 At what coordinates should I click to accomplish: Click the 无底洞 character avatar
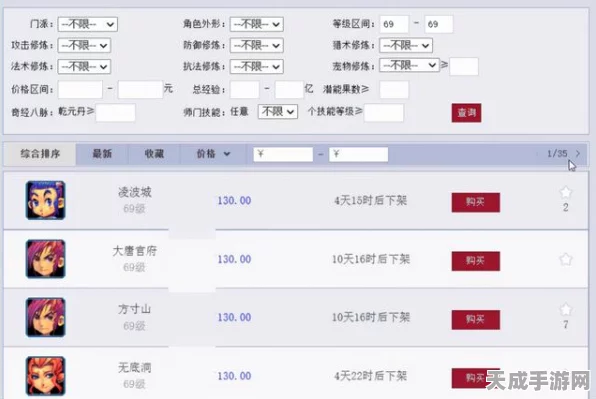pos(46,376)
